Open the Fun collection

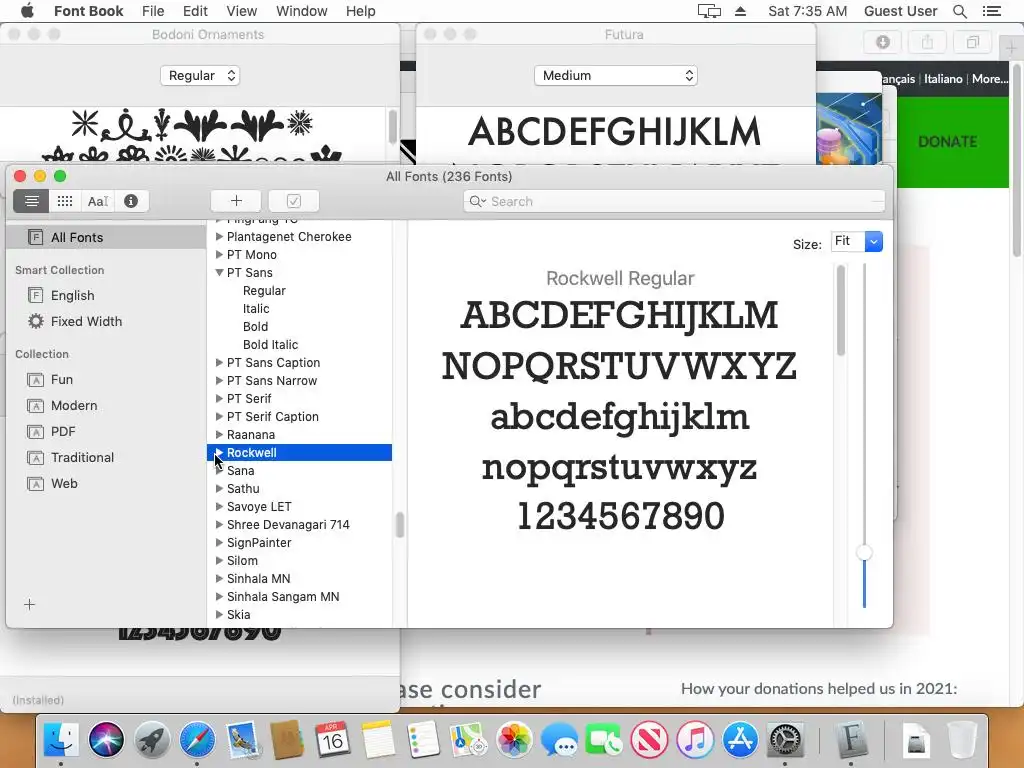(x=61, y=379)
